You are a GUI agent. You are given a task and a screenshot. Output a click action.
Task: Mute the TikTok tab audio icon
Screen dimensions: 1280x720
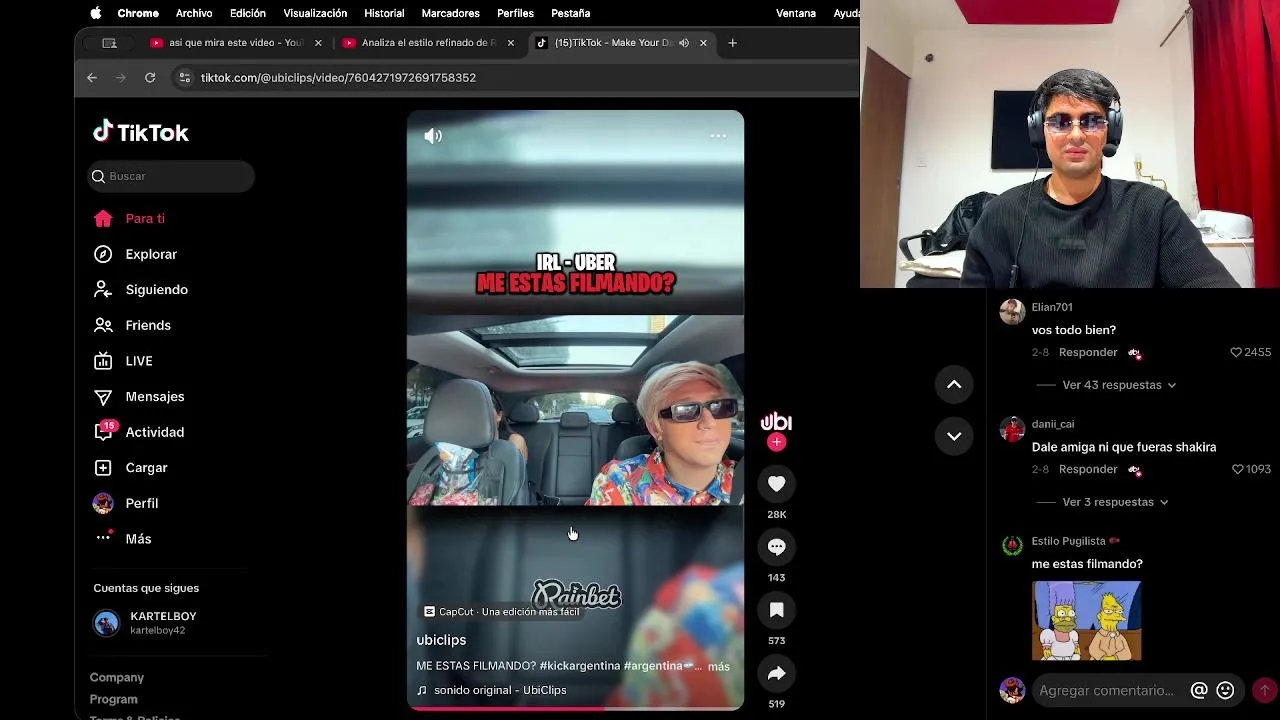[684, 43]
